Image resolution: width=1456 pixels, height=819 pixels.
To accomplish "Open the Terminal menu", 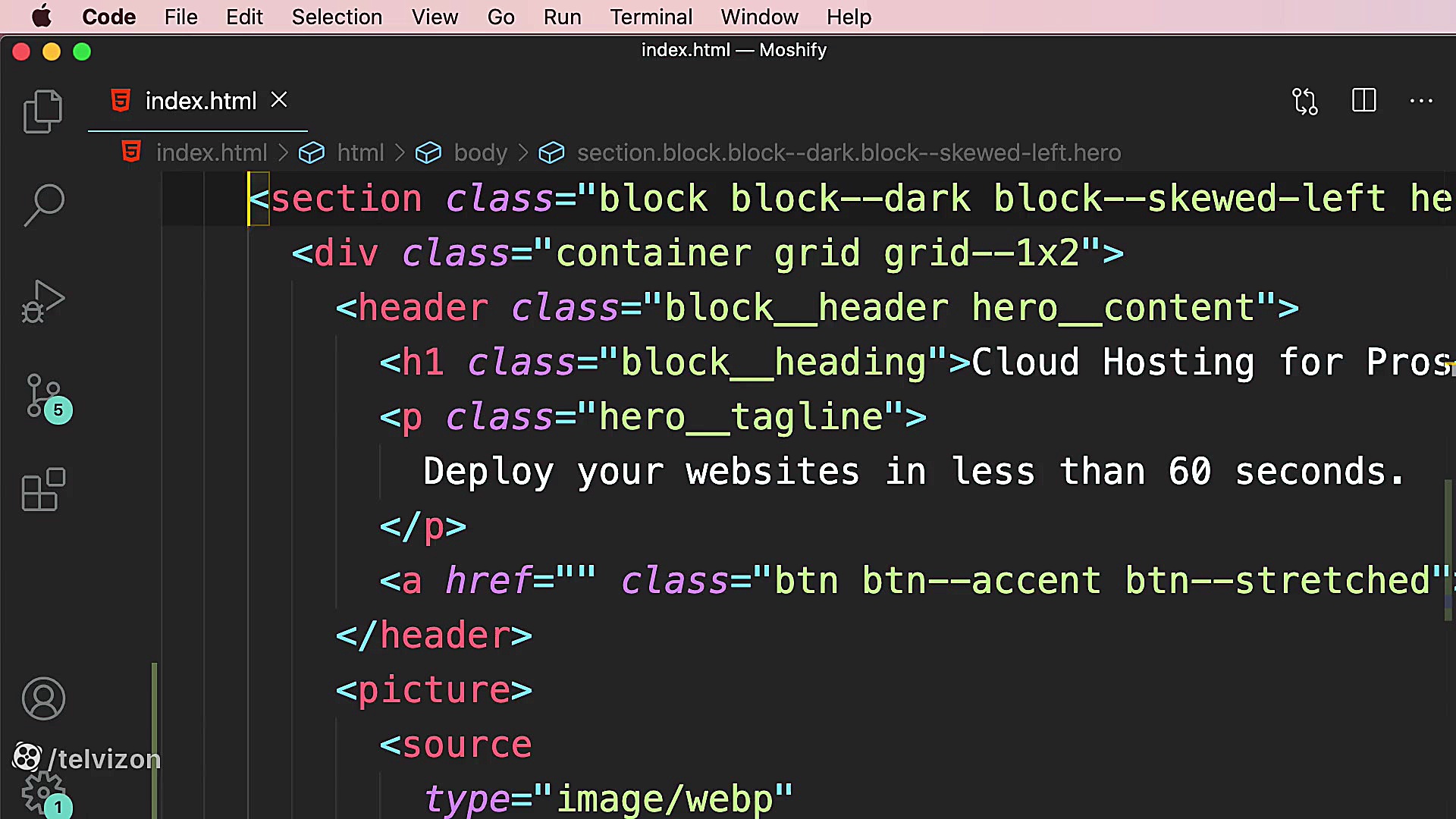I will (x=651, y=17).
